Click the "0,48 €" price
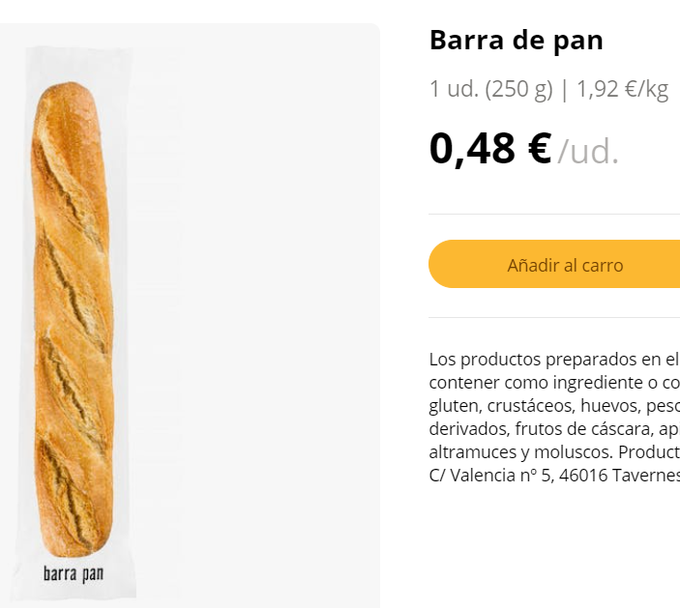 (490, 148)
